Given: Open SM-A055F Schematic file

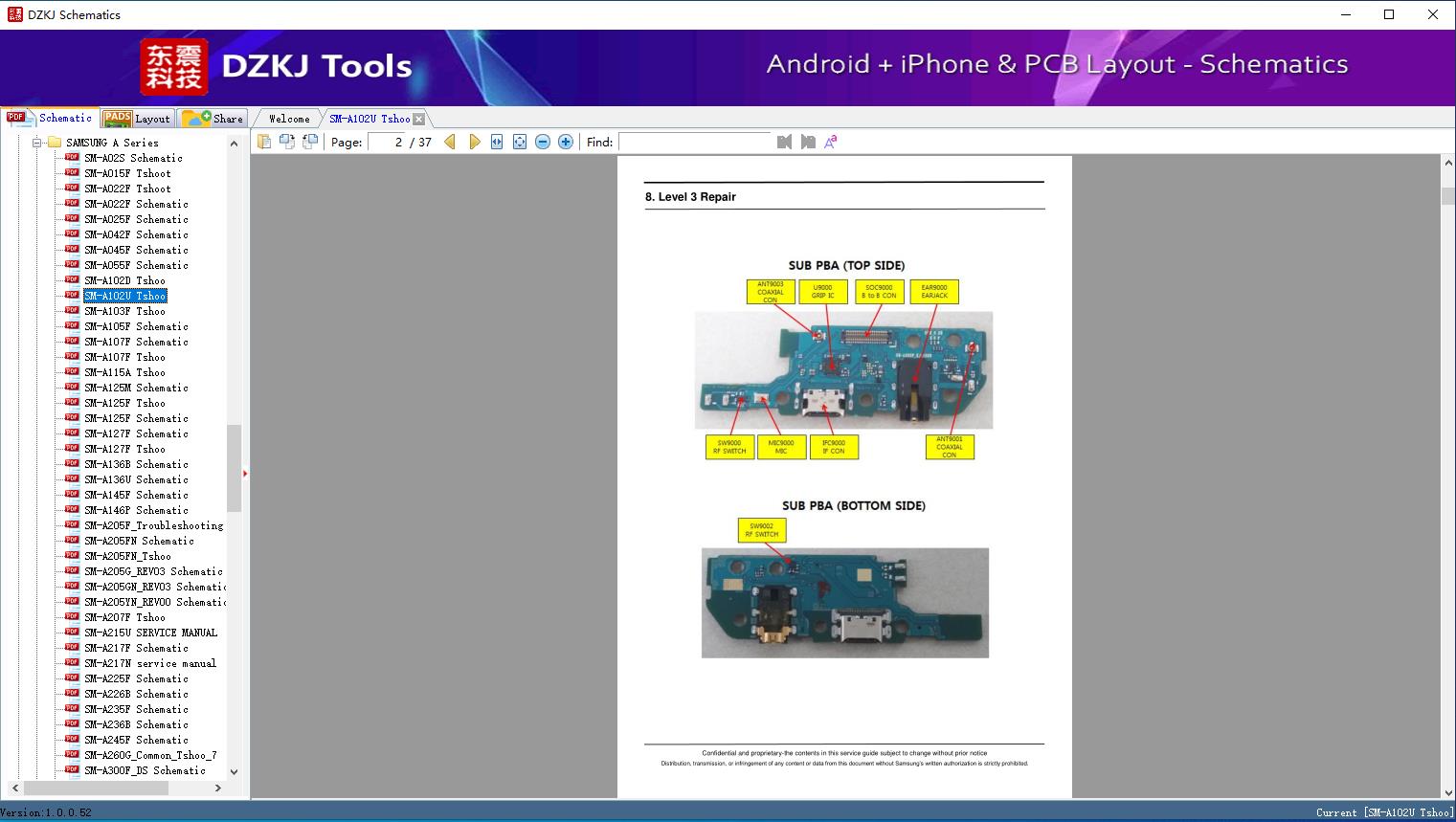Looking at the screenshot, I should 136,265.
